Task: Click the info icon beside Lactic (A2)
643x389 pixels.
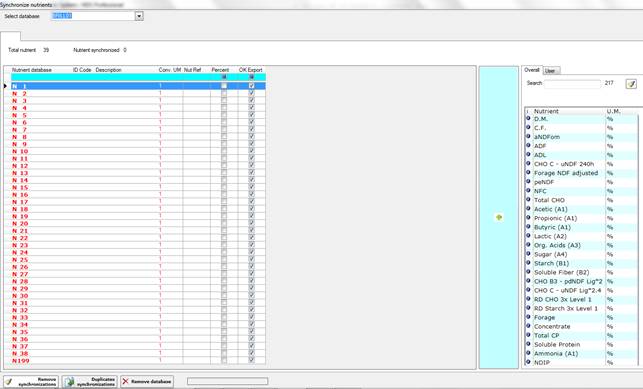Action: 528,236
